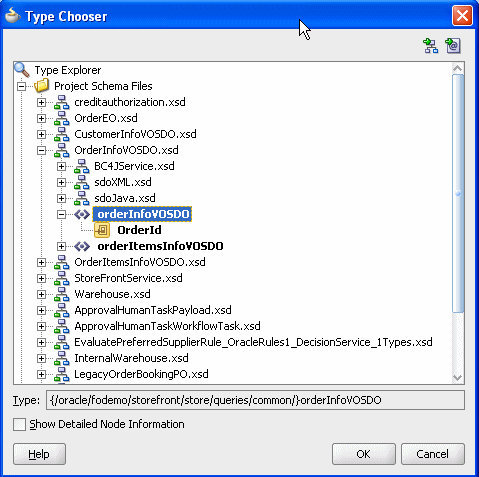Image resolution: width=479 pixels, height=477 pixels.
Task: Click the Import WSDL File icon
Action: (453, 46)
